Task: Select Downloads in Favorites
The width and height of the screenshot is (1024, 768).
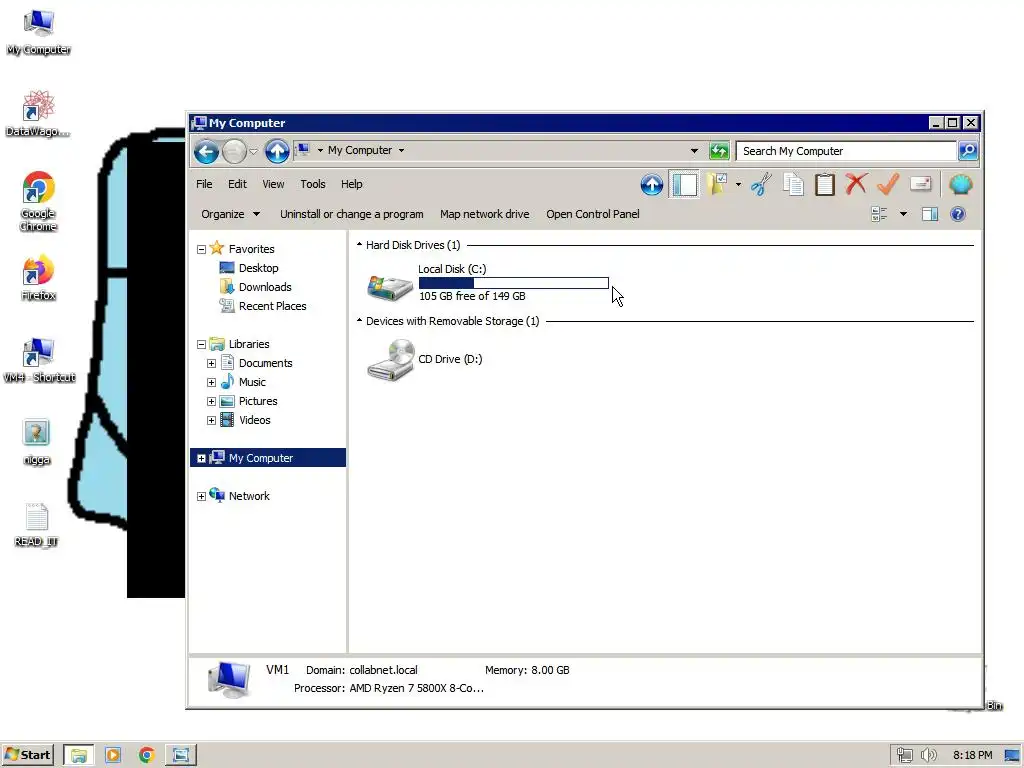Action: click(x=265, y=287)
